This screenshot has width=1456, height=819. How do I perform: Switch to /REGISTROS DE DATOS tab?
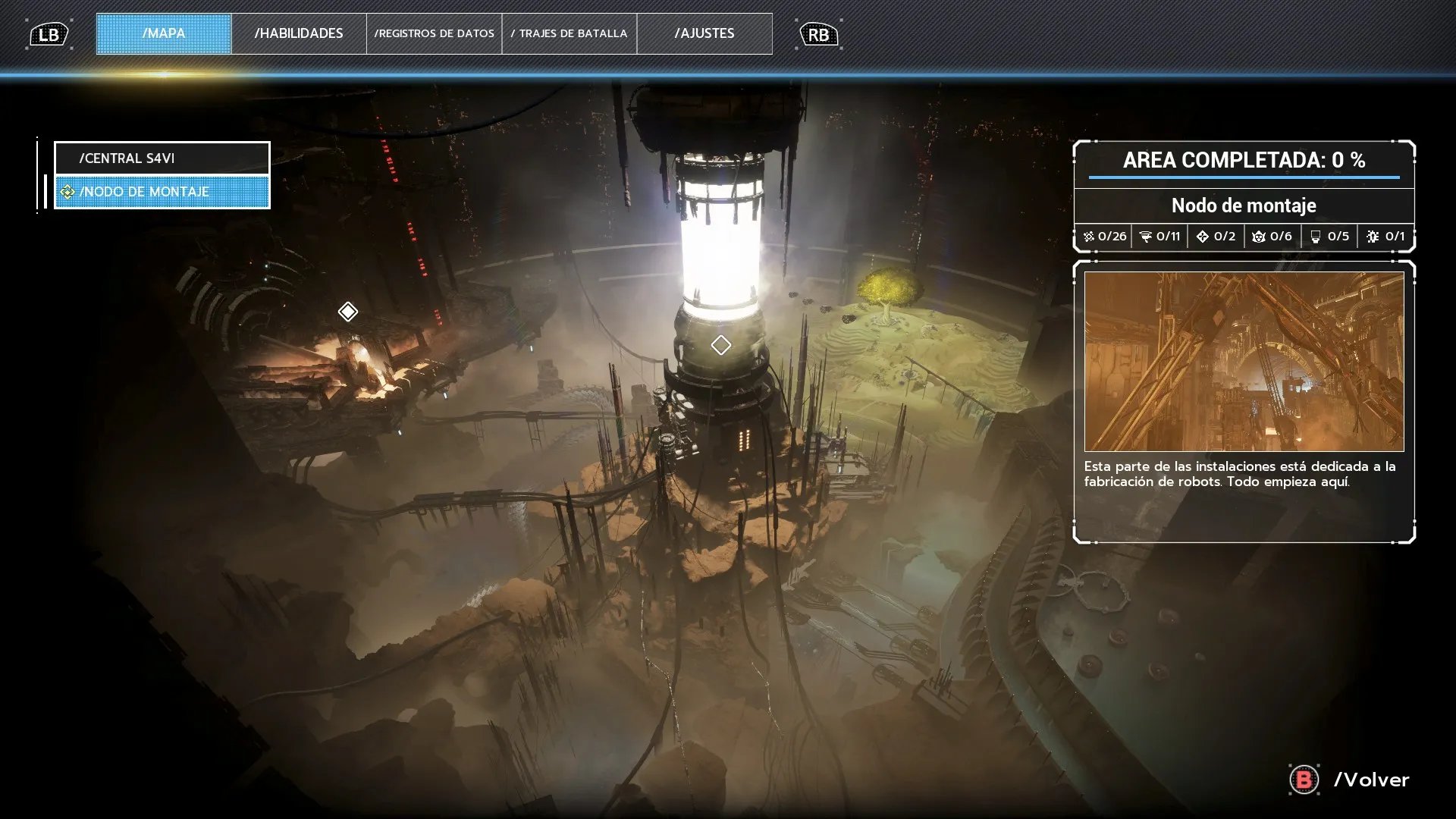pos(434,33)
